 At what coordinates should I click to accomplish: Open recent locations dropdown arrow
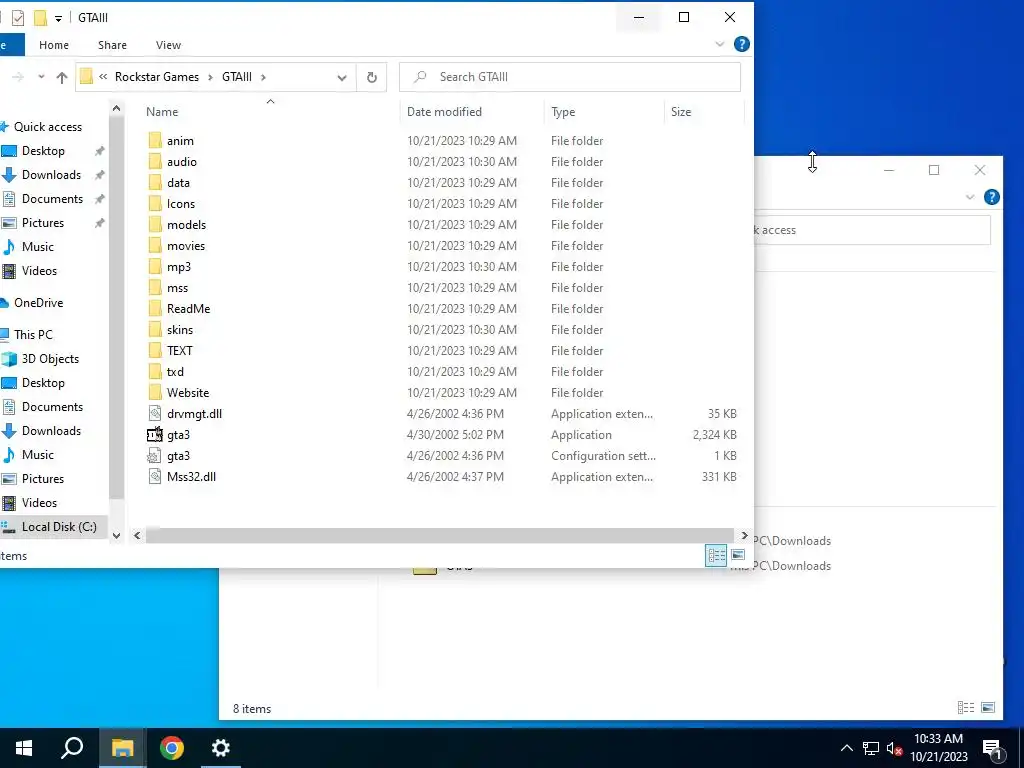point(40,77)
